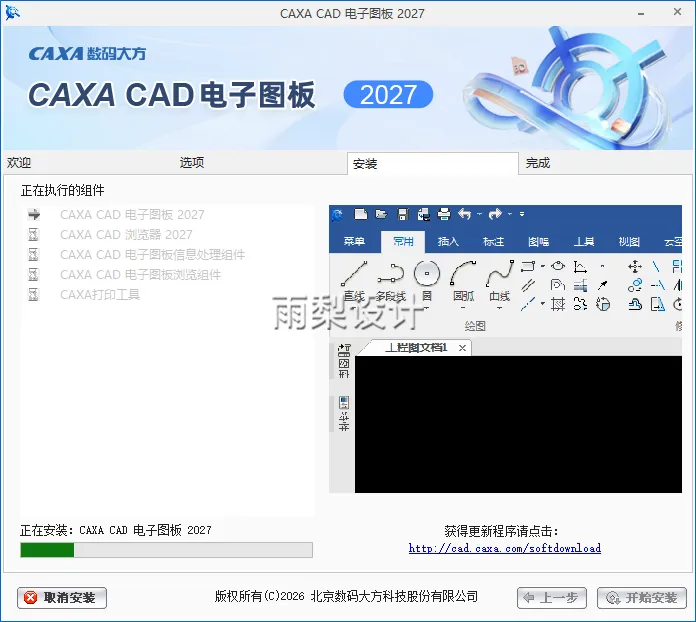The width and height of the screenshot is (696, 622).
Task: Click hourglass icon beside CAXA CAD 浏览器 2027
Action: click(33, 234)
